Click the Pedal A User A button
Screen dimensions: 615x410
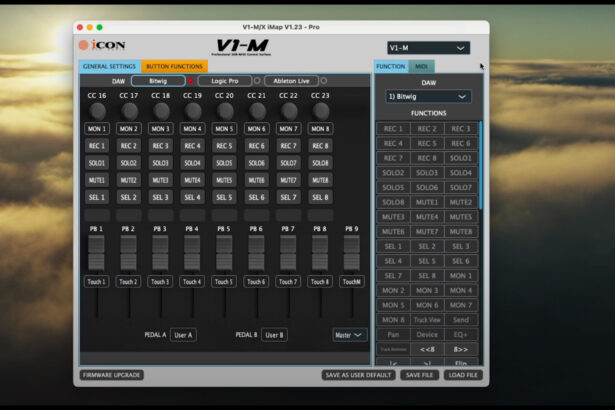(x=184, y=335)
